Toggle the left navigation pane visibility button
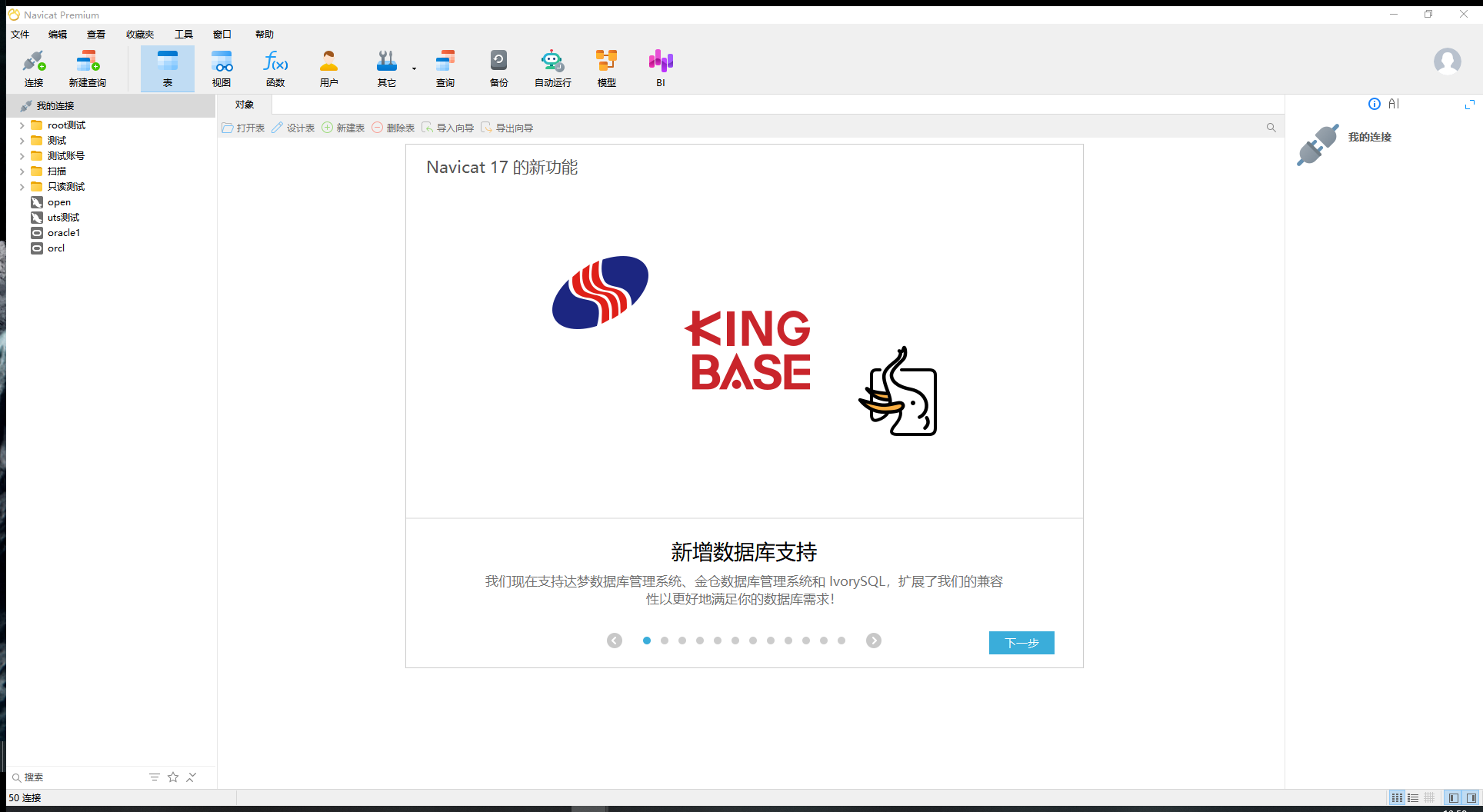This screenshot has height=812, width=1483. point(1453,798)
